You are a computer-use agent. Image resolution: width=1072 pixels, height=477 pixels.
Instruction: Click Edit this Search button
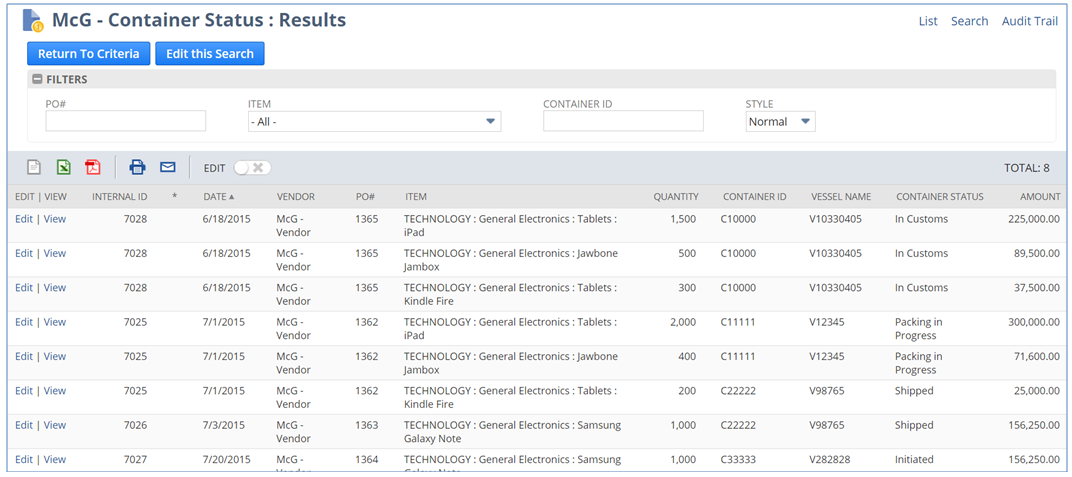point(210,54)
